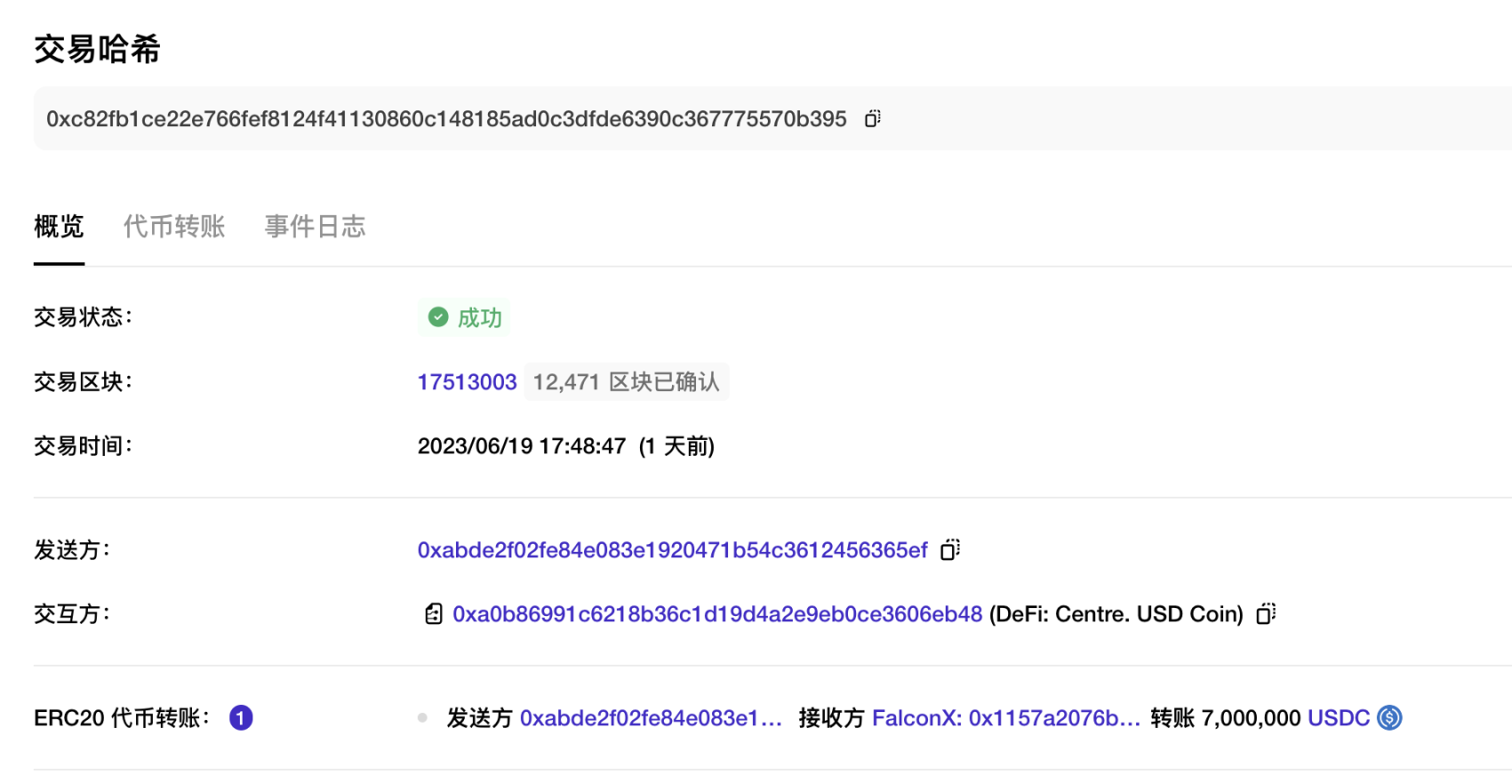Copy the USD Coin contract address icon
The height and width of the screenshot is (784, 1512).
point(1266,614)
